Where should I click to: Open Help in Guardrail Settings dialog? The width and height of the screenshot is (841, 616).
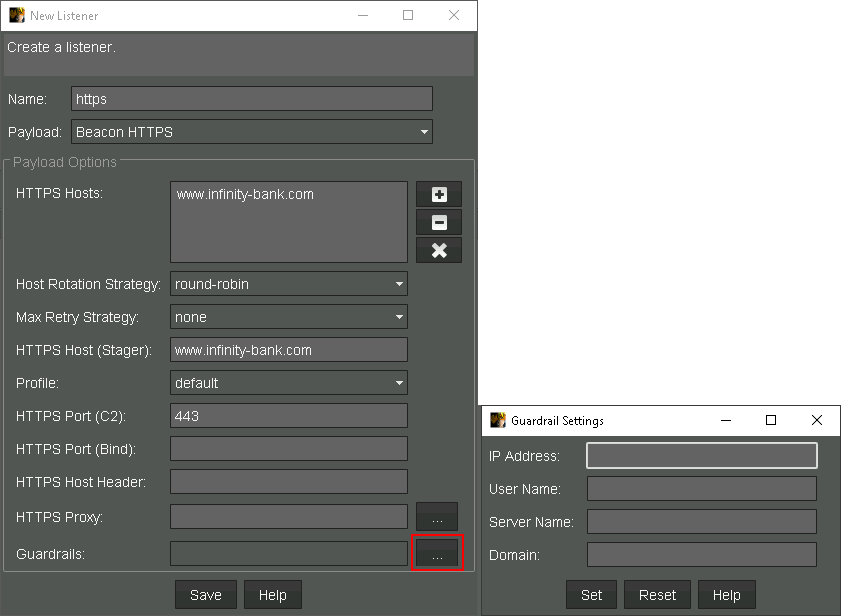(726, 595)
